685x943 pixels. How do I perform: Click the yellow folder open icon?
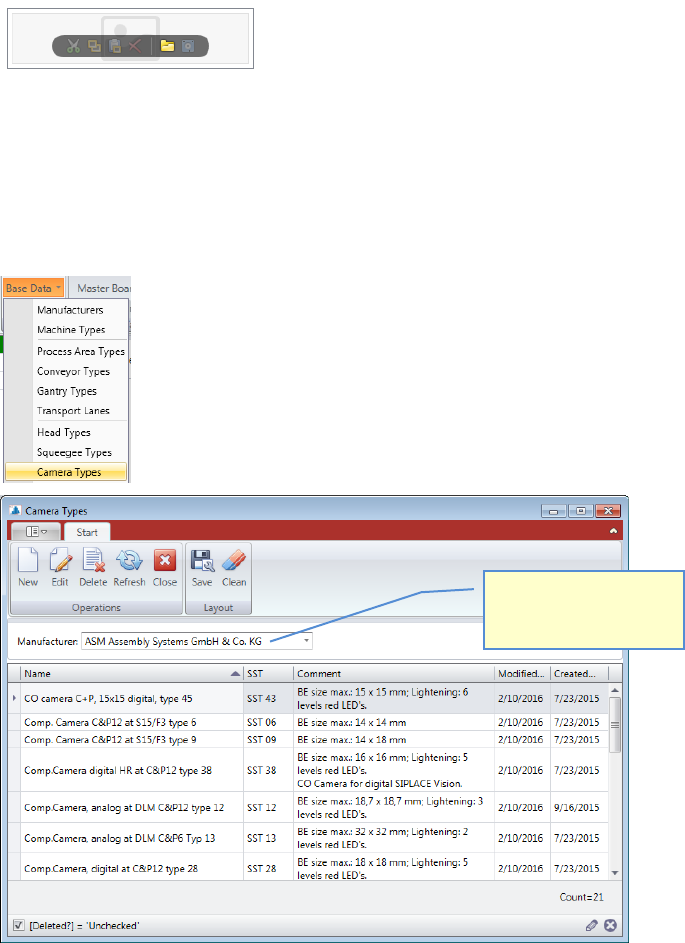(x=167, y=46)
